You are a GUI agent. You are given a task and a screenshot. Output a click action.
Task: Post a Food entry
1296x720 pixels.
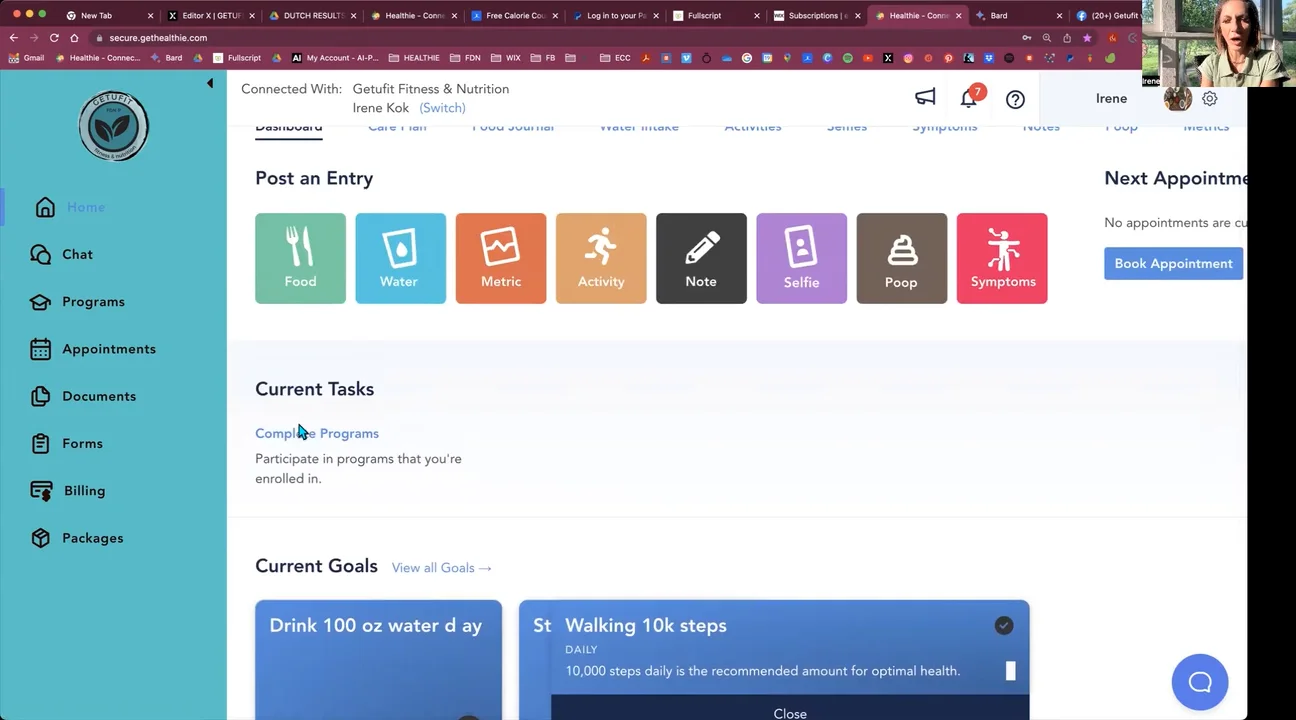click(x=300, y=258)
